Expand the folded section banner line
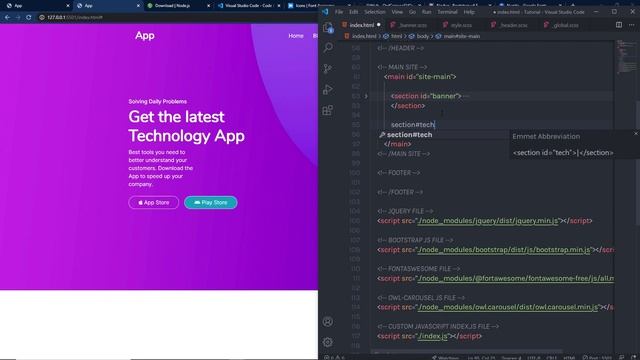This screenshot has height=360, width=640. coord(366,96)
